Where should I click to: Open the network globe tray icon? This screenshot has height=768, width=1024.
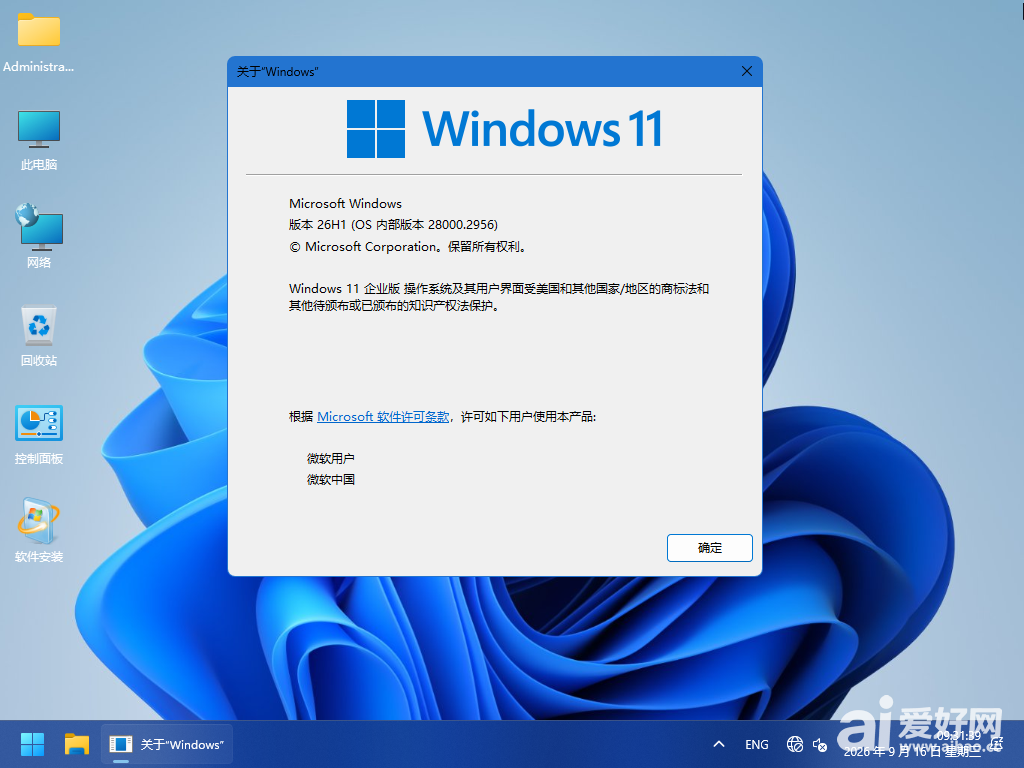point(794,744)
